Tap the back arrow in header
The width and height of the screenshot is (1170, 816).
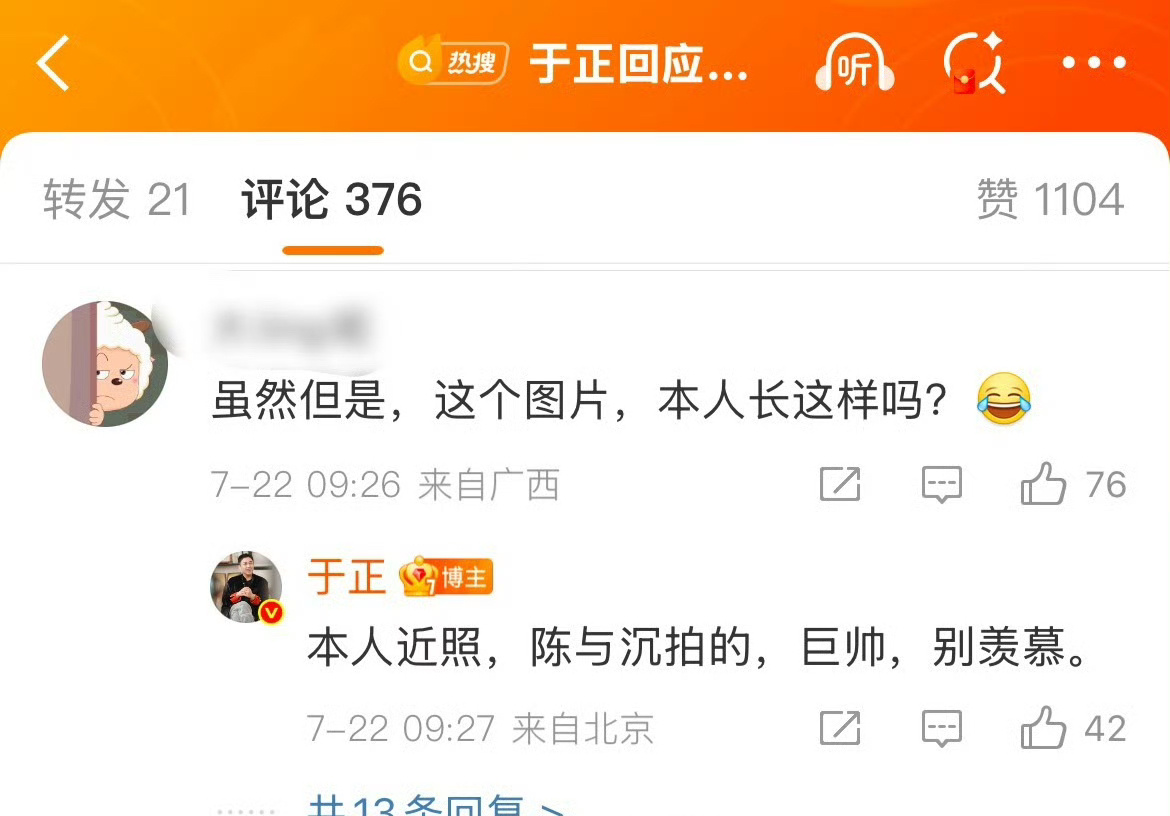click(54, 63)
